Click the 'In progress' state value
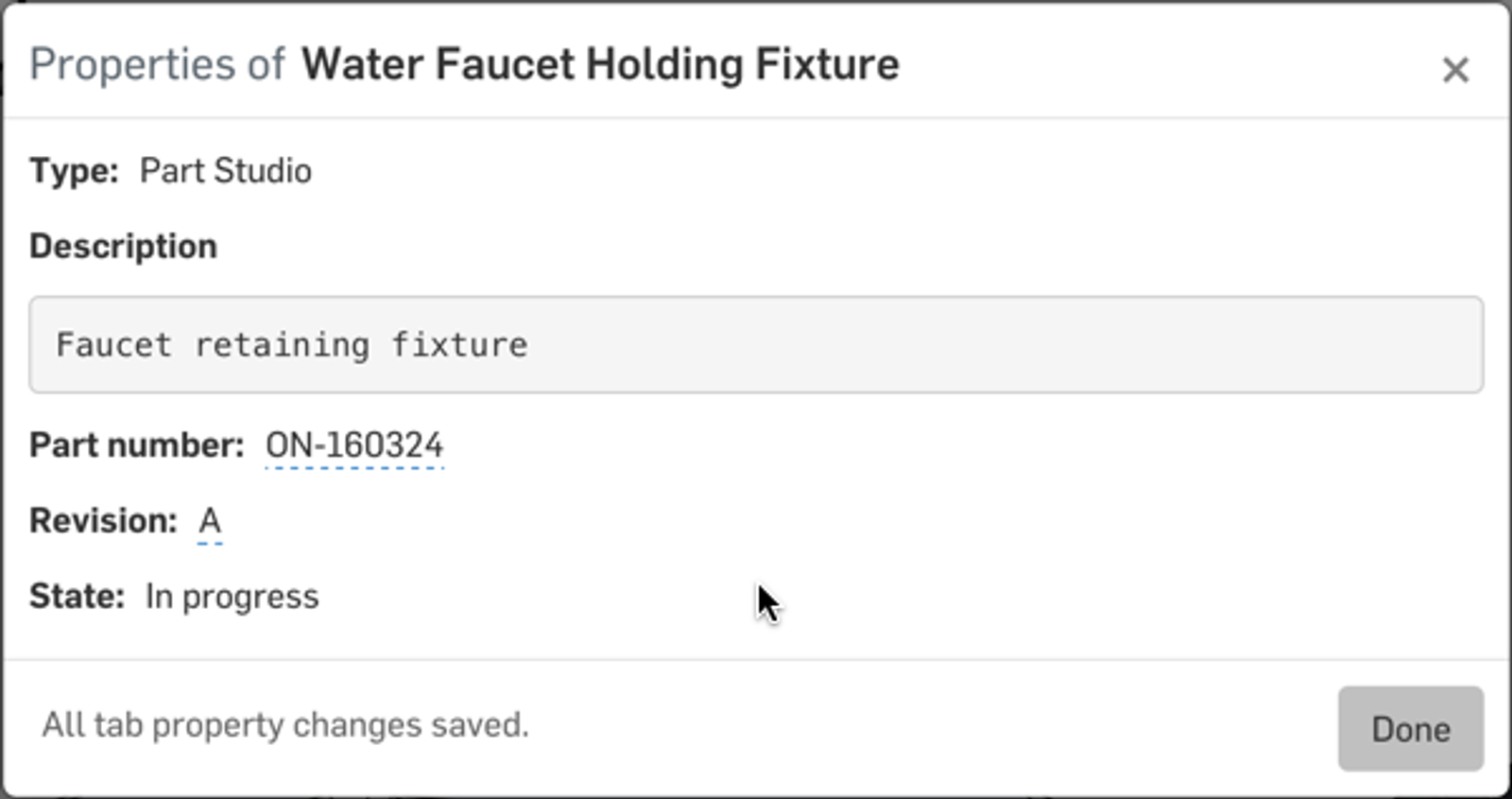Screen dimensions: 1512x799 click(x=232, y=597)
